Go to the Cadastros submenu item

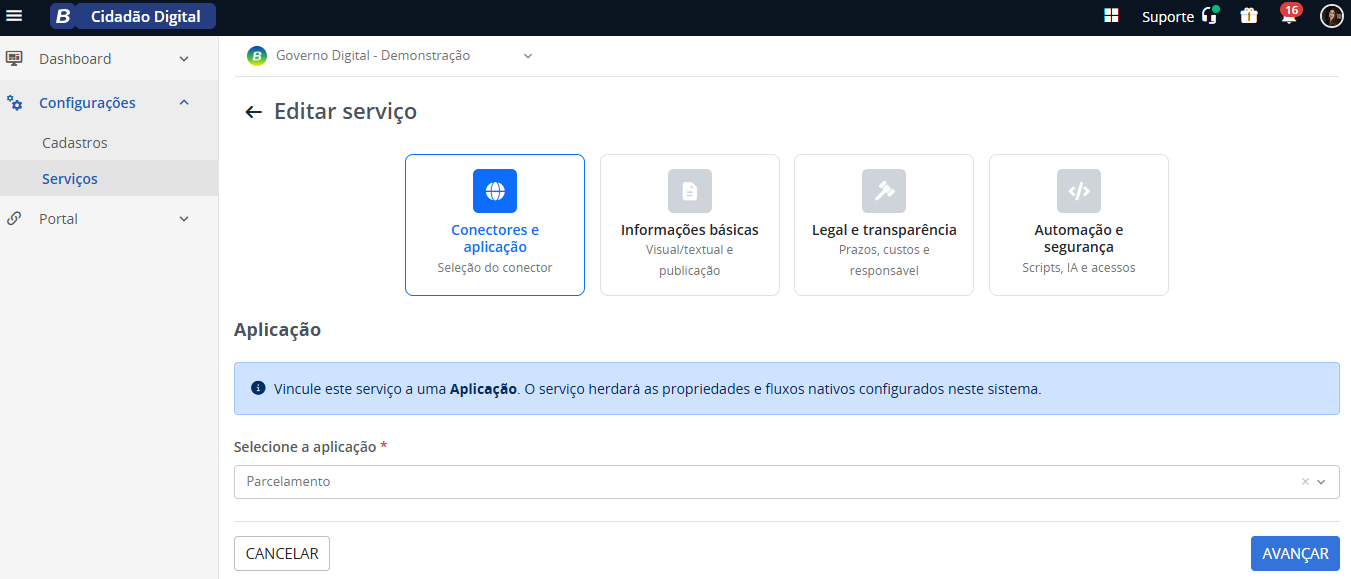pyautogui.click(x=75, y=143)
